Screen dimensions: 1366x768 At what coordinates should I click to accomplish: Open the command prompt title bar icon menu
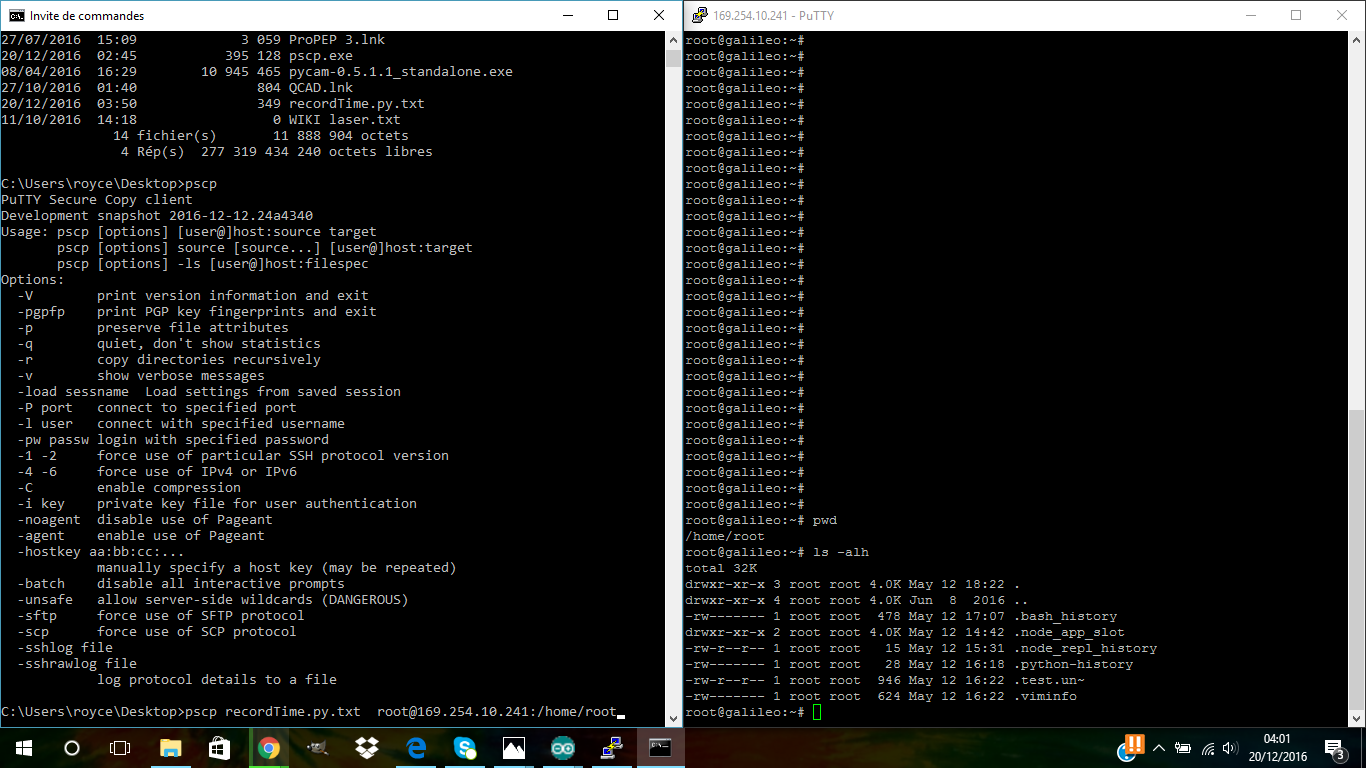pyautogui.click(x=16, y=15)
